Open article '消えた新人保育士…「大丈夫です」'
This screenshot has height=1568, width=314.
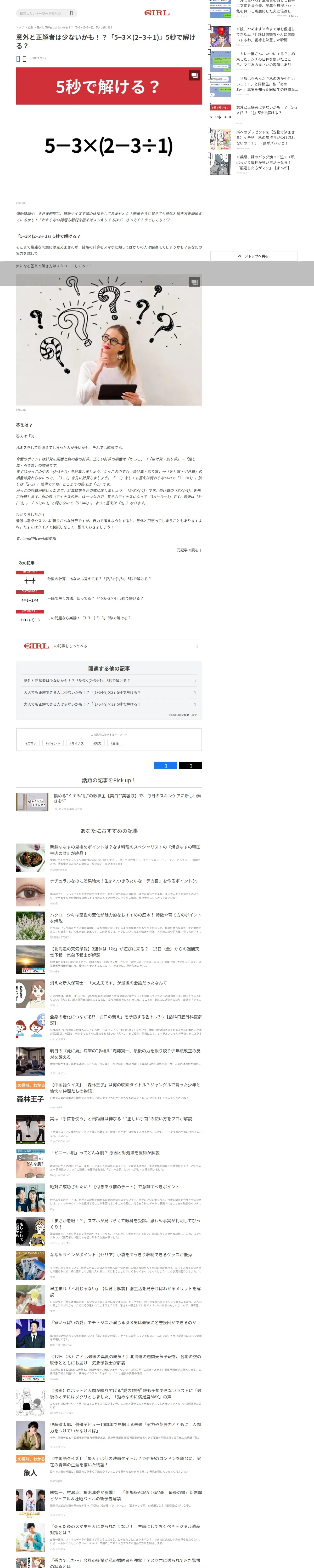click(x=109, y=983)
